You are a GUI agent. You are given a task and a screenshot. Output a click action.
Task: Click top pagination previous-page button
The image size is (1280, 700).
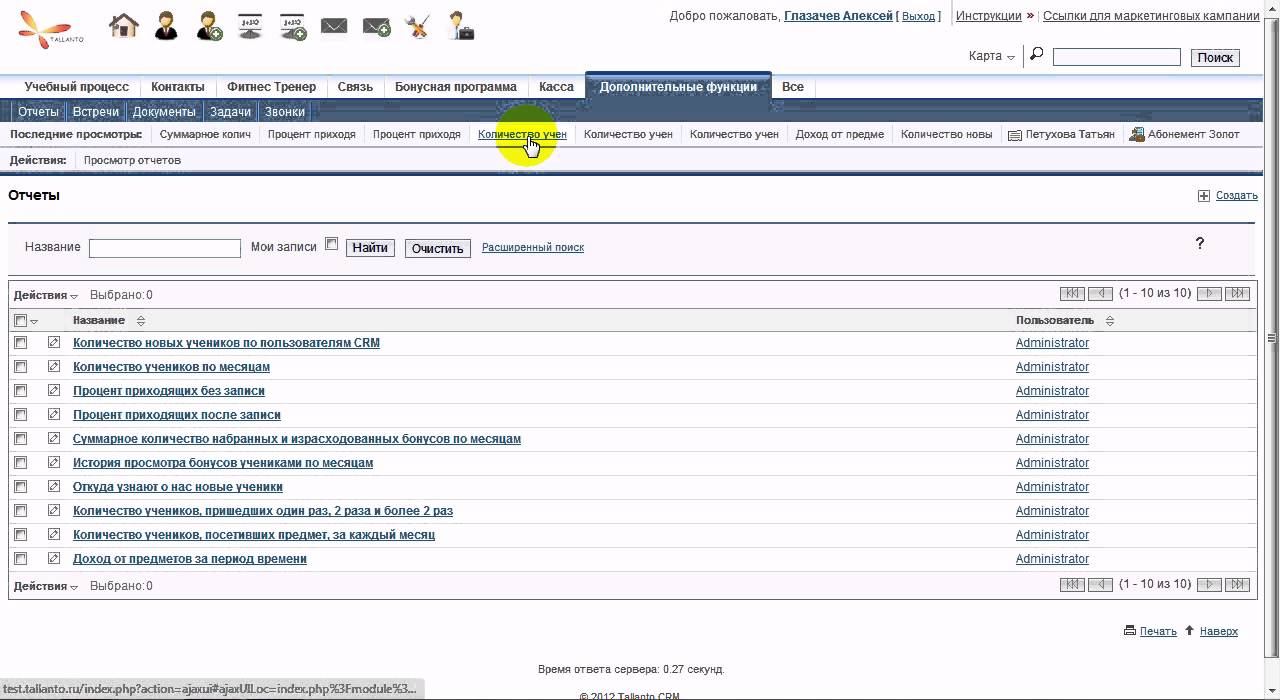point(1101,293)
